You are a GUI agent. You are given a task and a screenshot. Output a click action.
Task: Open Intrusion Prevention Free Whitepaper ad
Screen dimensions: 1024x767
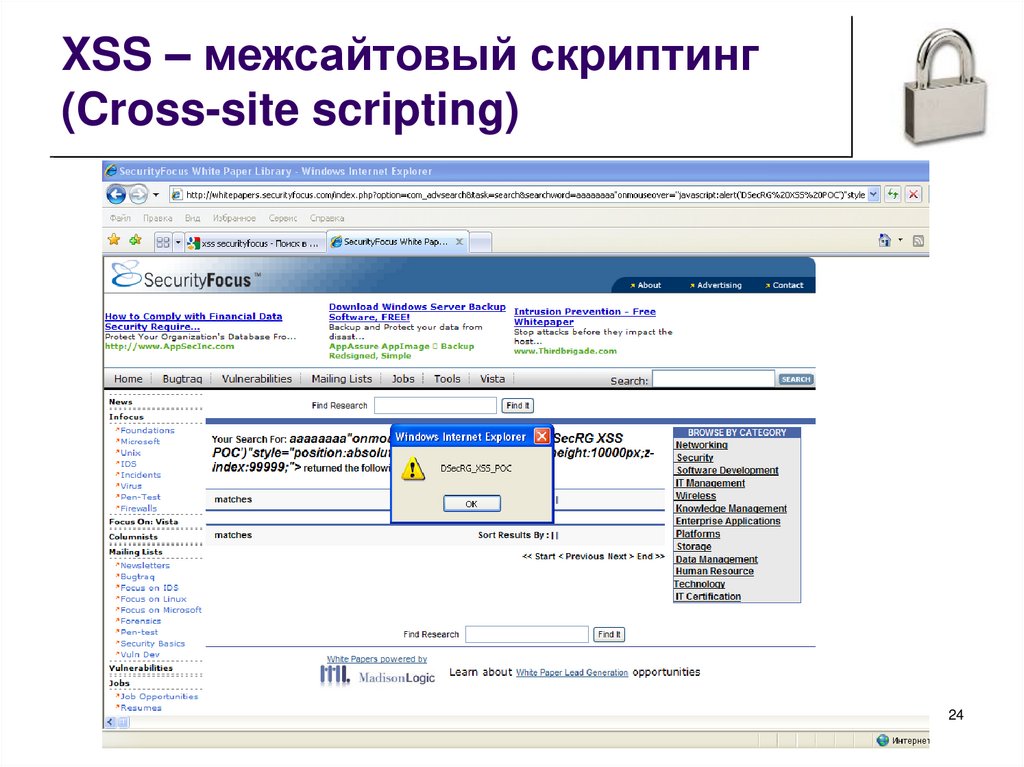(x=584, y=317)
